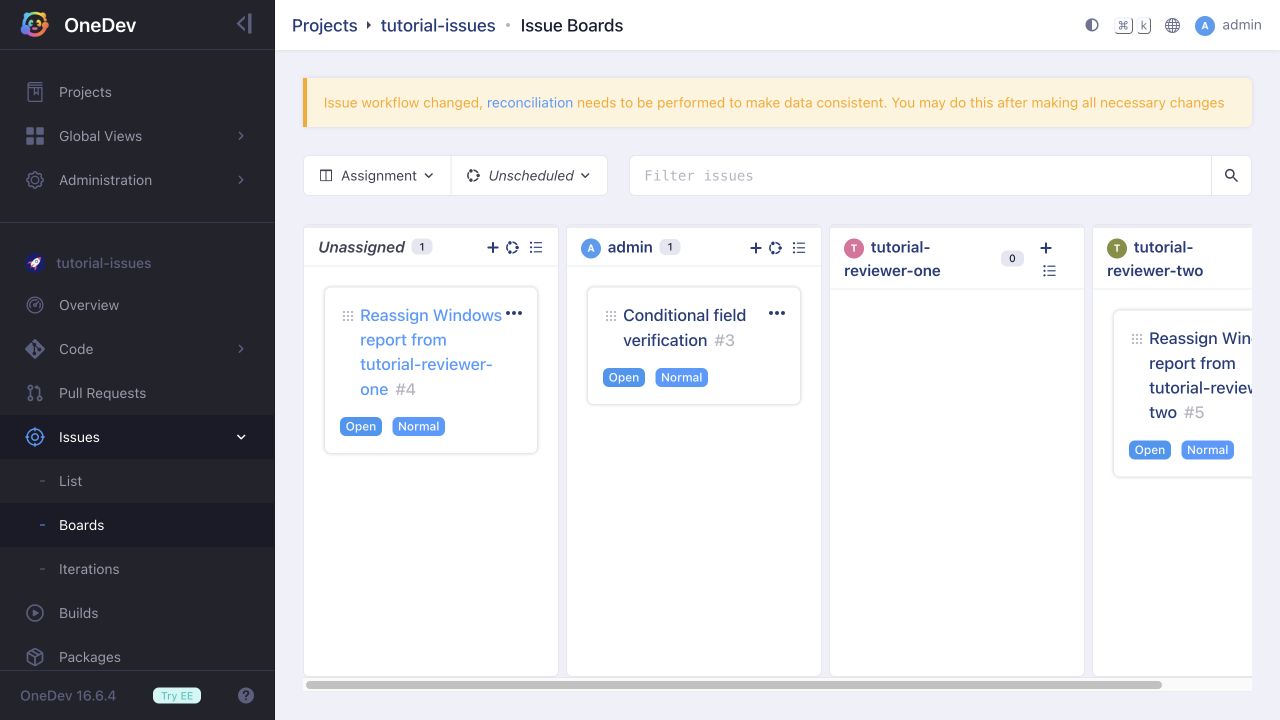Click the Issues target icon
The image size is (1280, 720).
tap(35, 437)
